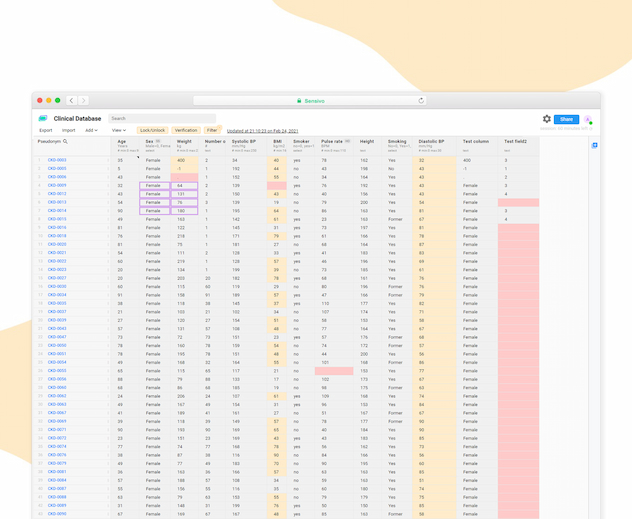Click the browser address bar showing Sensivo
The image size is (632, 519).
pos(310,101)
